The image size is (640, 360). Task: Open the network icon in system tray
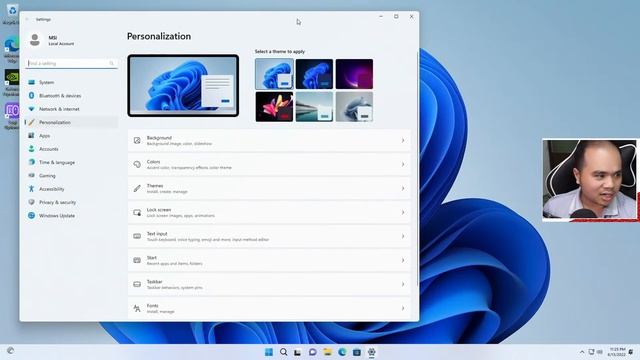[x=591, y=352]
